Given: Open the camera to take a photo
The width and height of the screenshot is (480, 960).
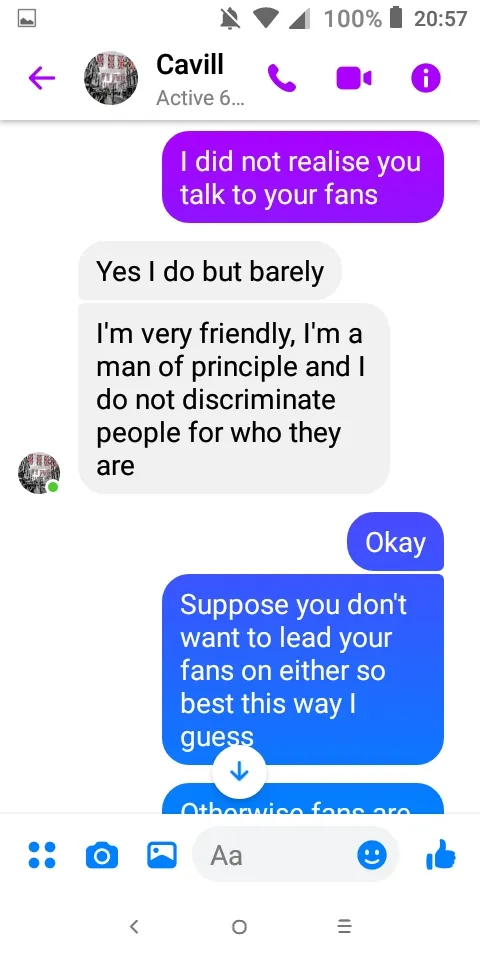Looking at the screenshot, I should click(102, 855).
